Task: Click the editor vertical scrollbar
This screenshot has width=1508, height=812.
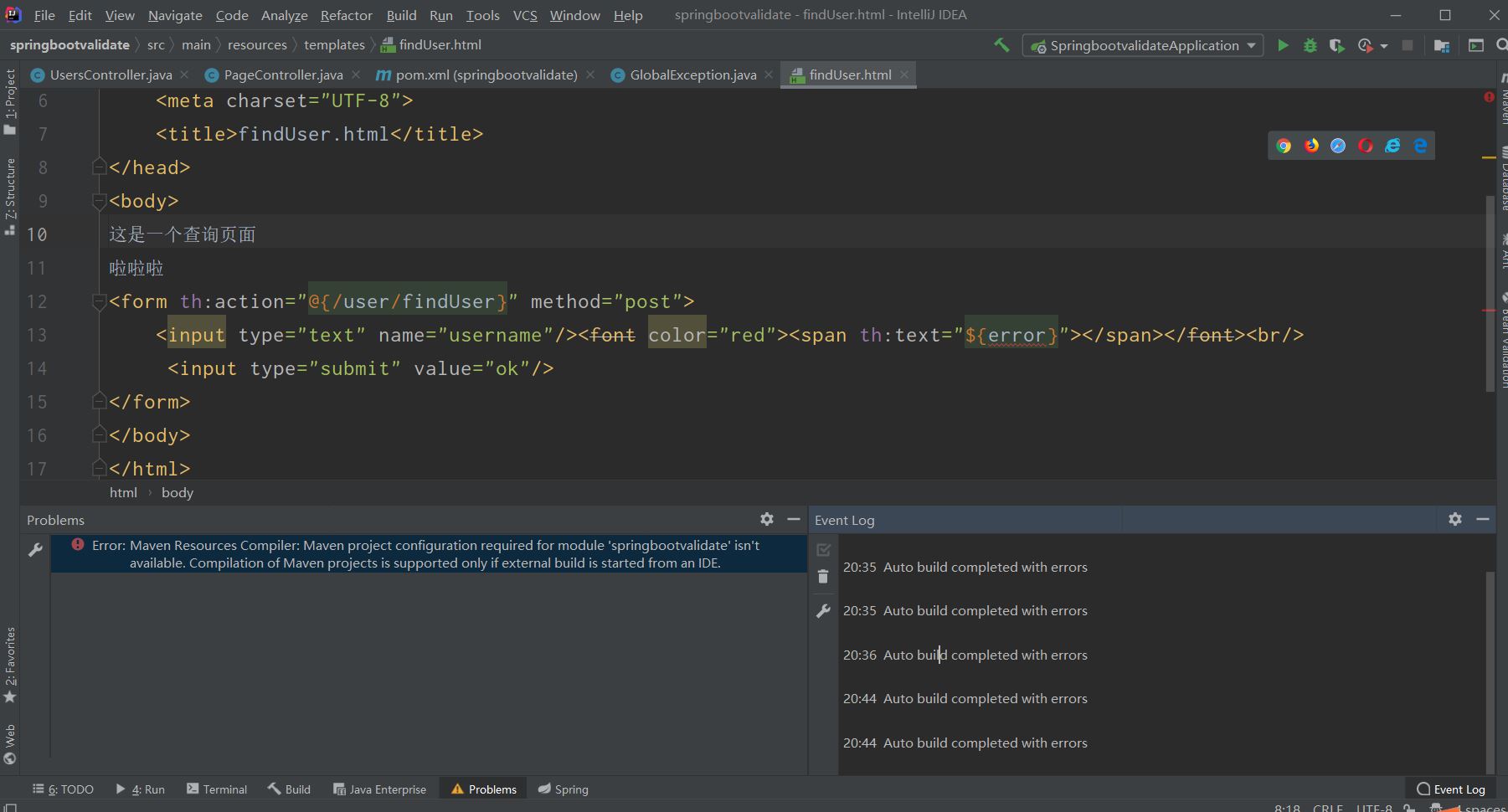Action: [x=1490, y=293]
